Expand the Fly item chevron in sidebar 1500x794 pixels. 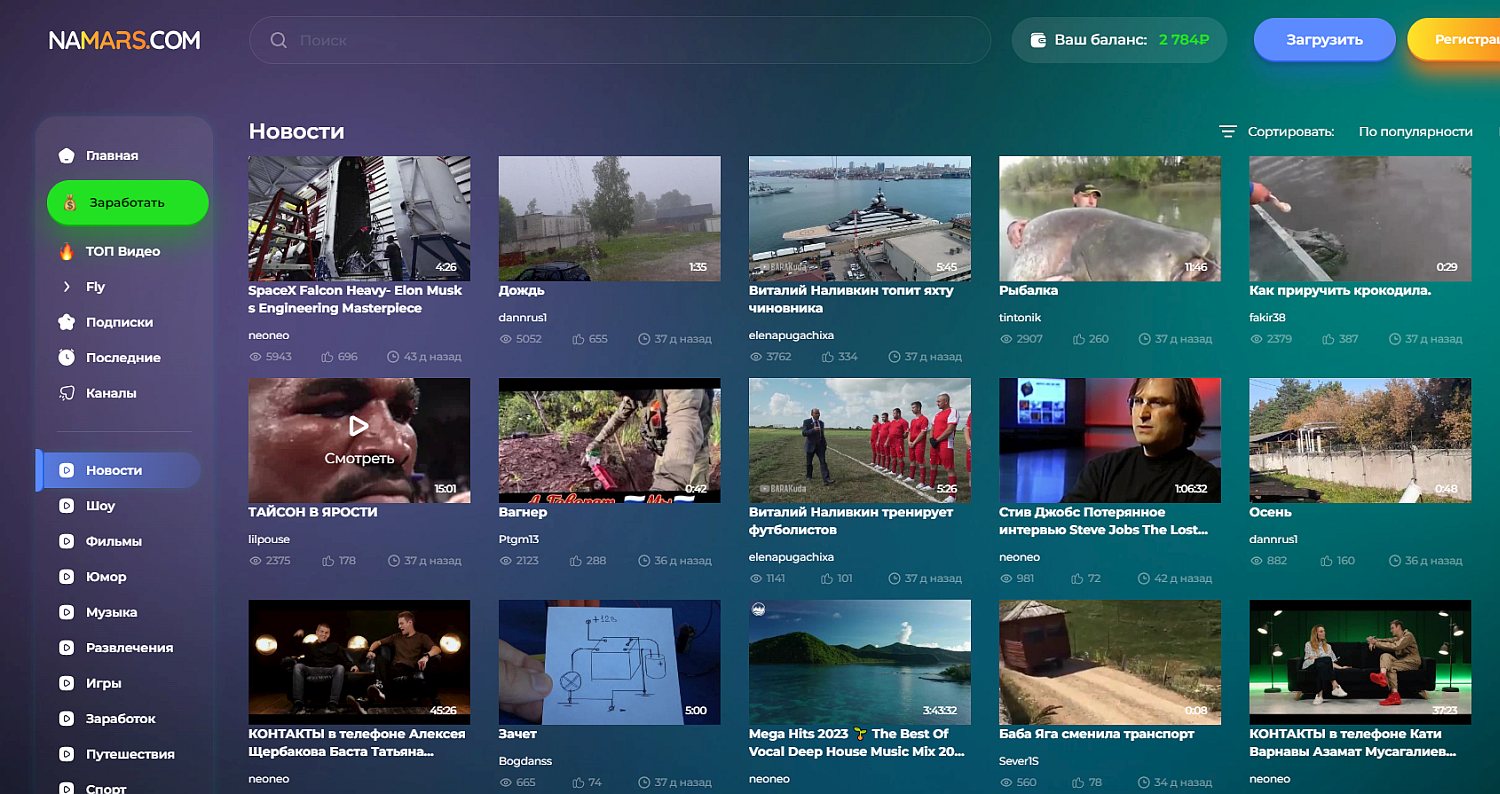click(x=67, y=287)
